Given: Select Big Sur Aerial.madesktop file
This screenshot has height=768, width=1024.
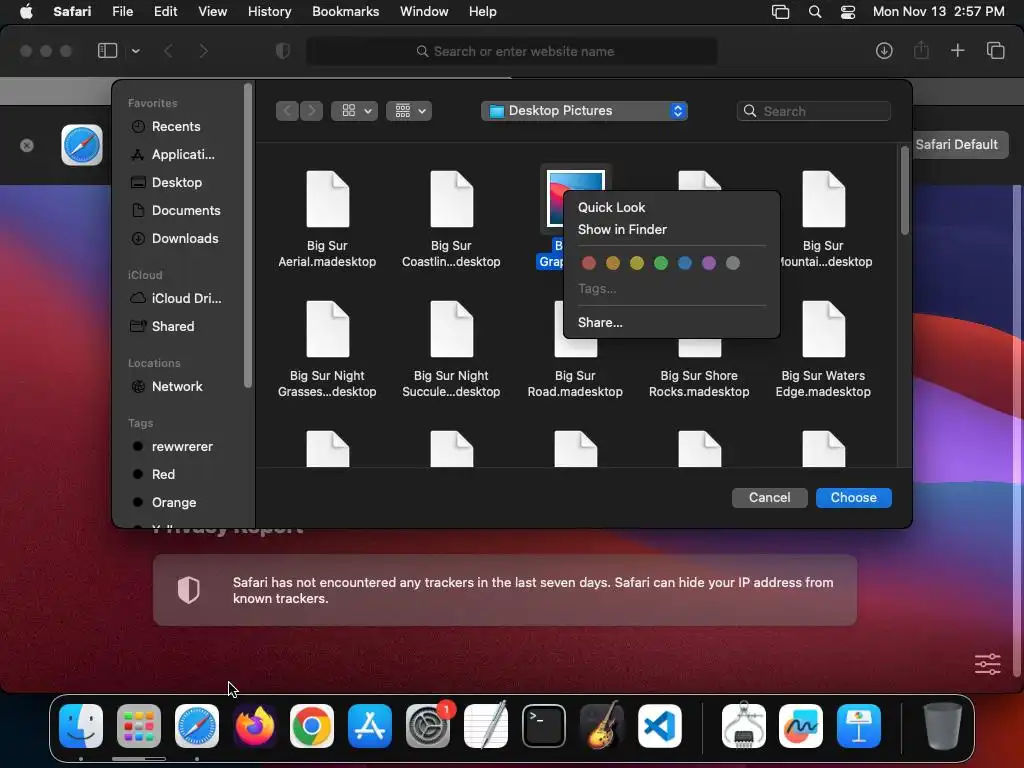Looking at the screenshot, I should point(327,219).
